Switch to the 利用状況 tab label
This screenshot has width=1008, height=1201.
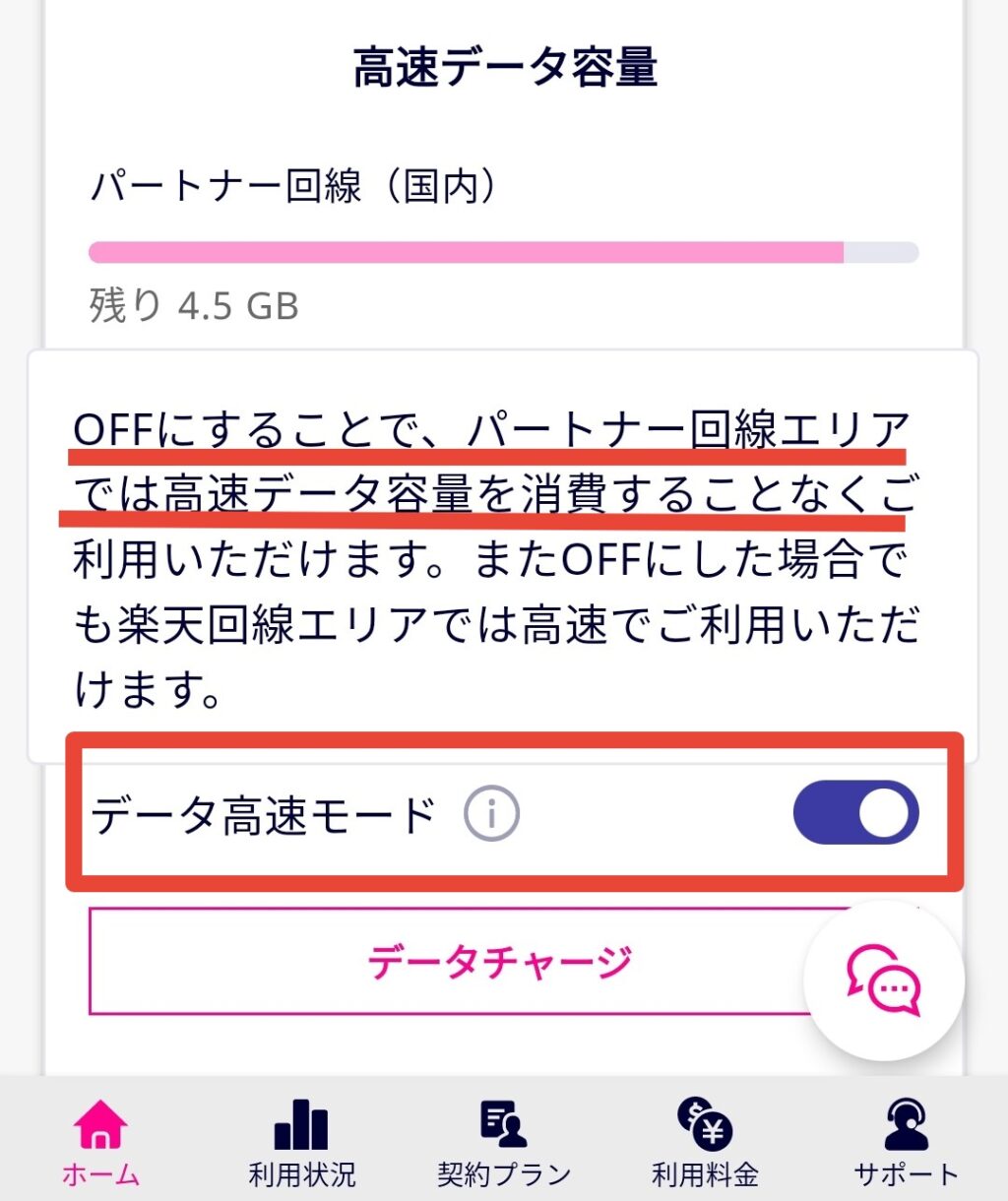coord(301,1174)
